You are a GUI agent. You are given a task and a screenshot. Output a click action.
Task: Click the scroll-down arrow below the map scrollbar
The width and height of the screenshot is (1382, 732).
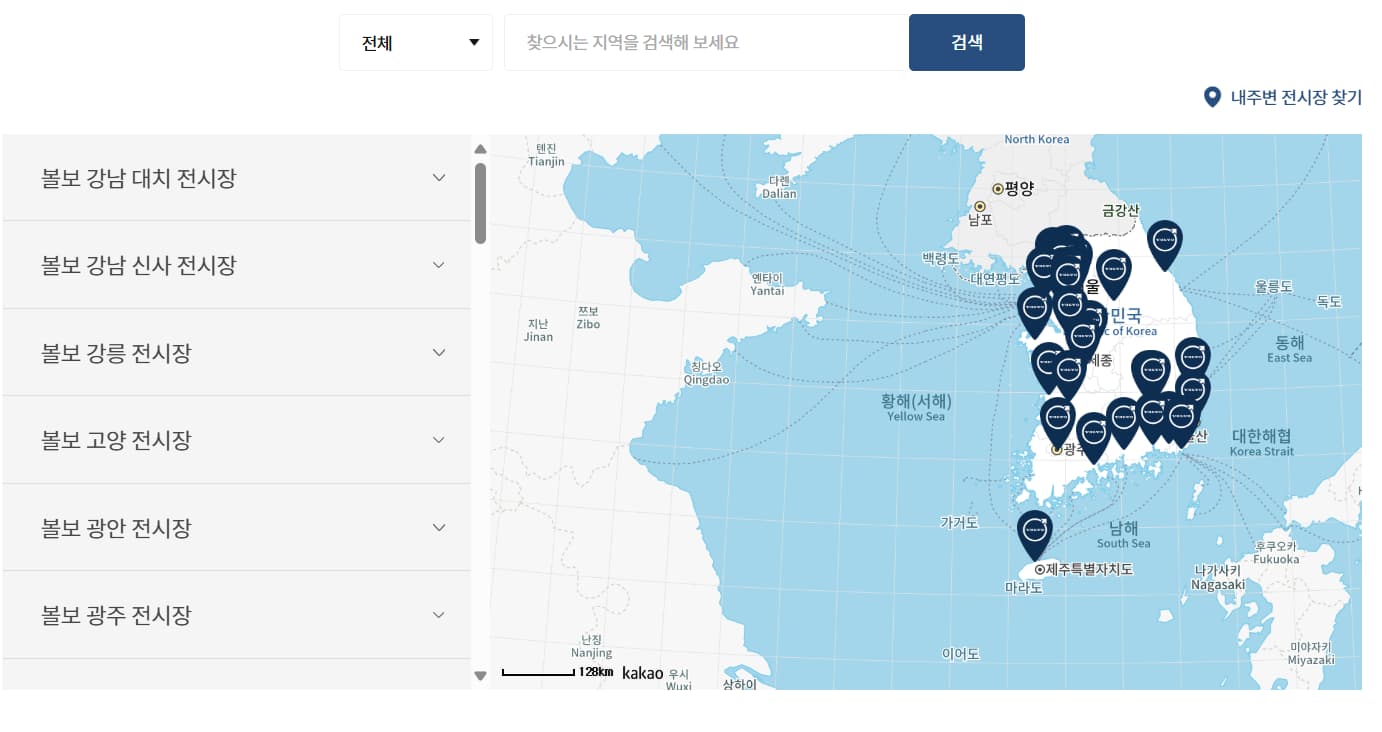481,675
